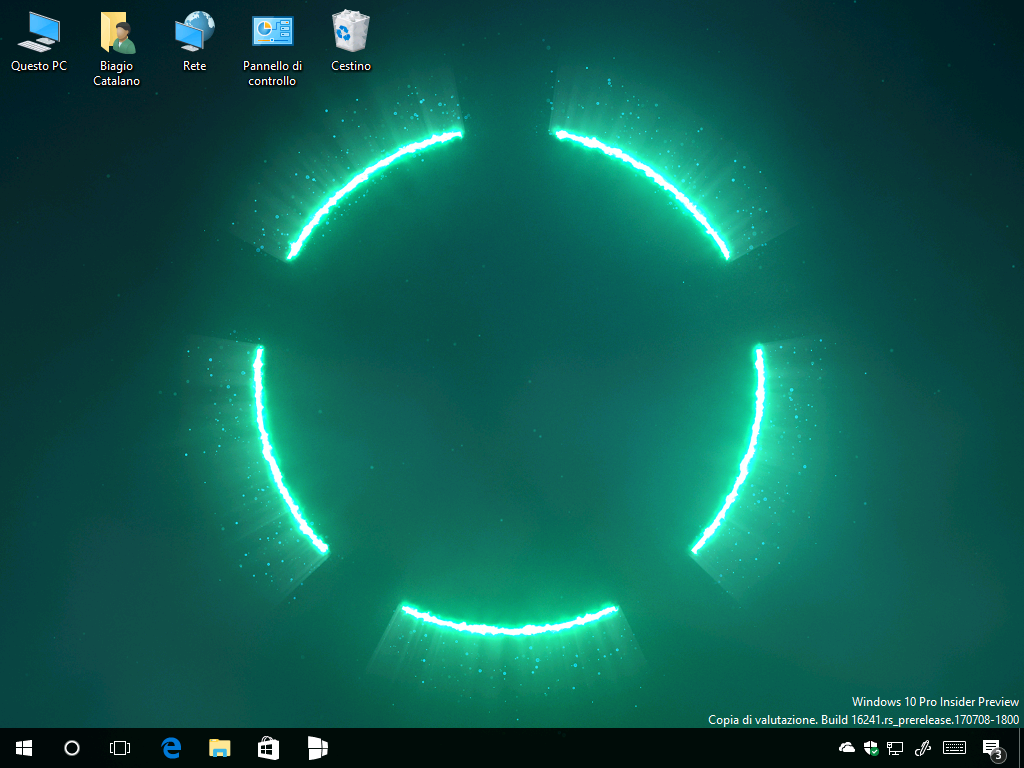The width and height of the screenshot is (1024, 768).
Task: Click the OneDrive cloud tray icon
Action: point(846,748)
